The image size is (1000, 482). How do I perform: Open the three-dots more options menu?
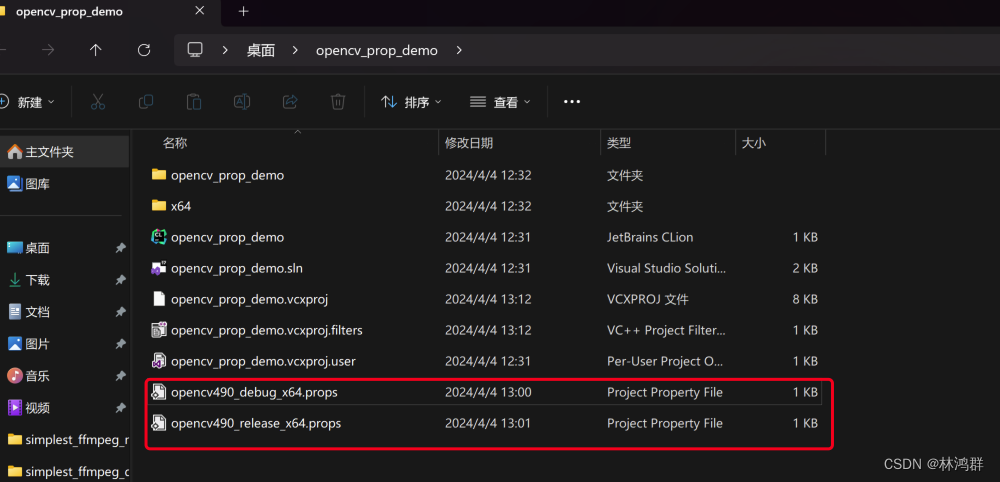tap(572, 101)
